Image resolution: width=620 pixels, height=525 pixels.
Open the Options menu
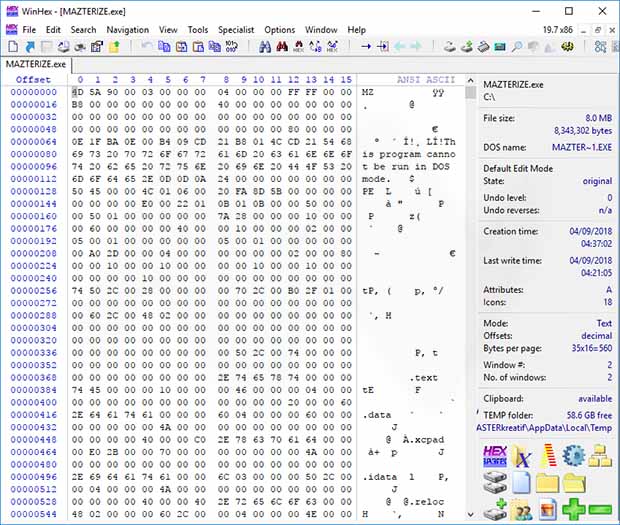tap(280, 30)
